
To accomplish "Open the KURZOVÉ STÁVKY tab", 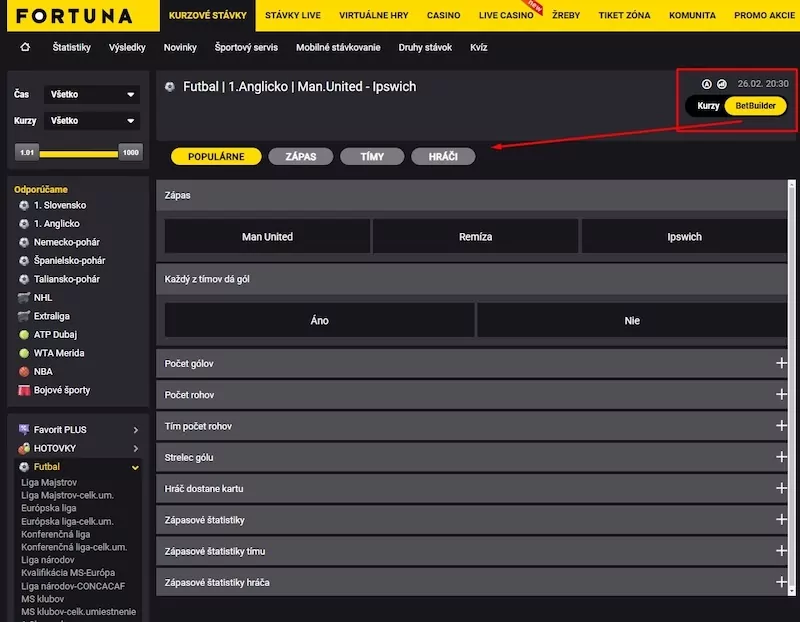I will click(208, 15).
